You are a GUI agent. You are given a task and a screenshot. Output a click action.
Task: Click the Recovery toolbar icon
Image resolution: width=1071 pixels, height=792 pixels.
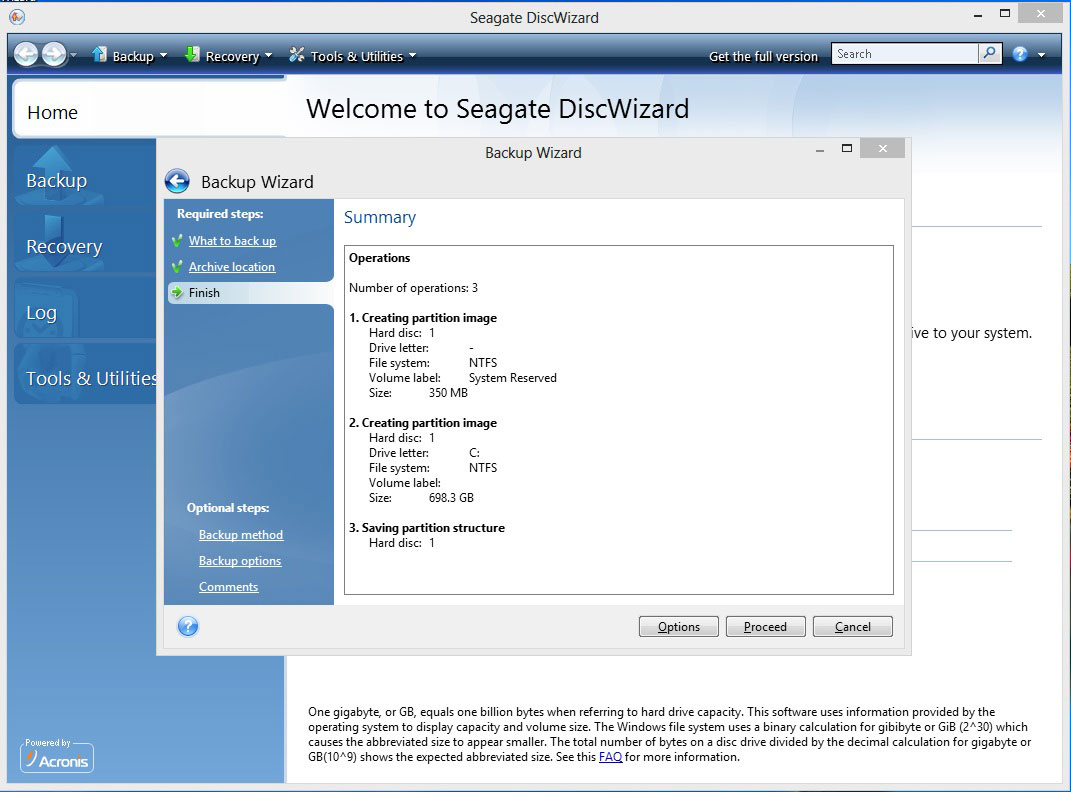(192, 55)
